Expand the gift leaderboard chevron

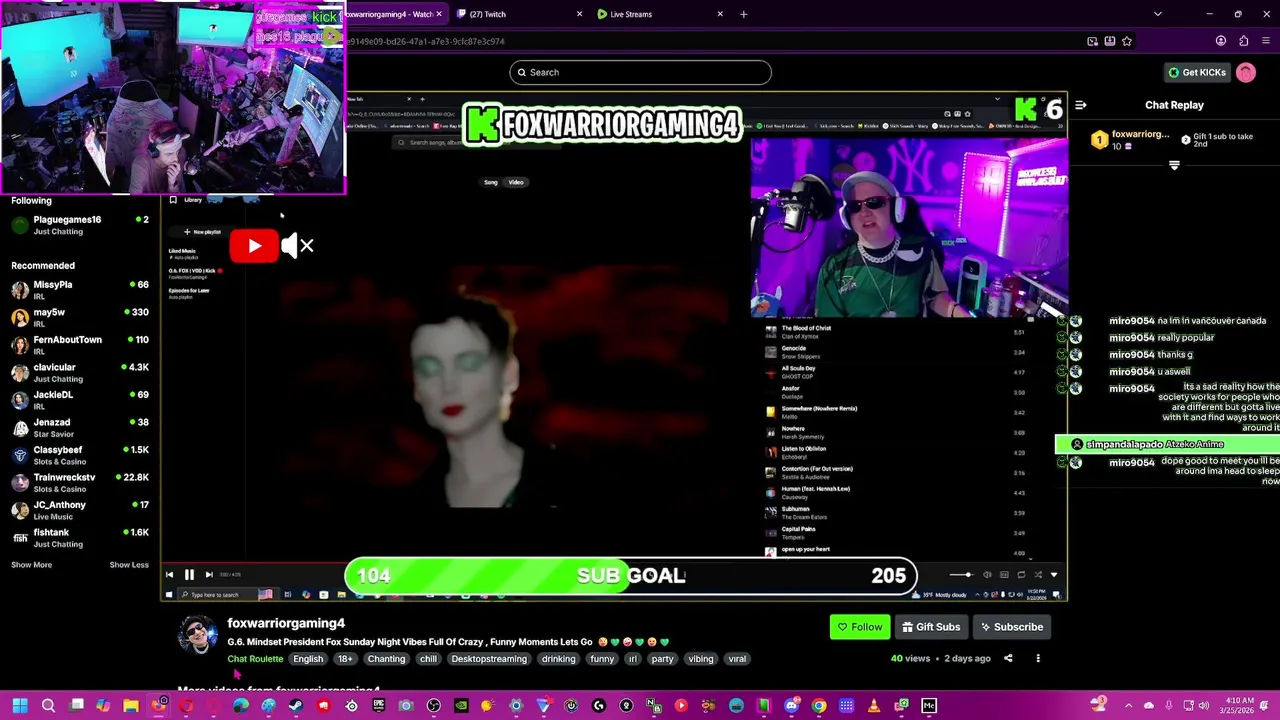1175,166
